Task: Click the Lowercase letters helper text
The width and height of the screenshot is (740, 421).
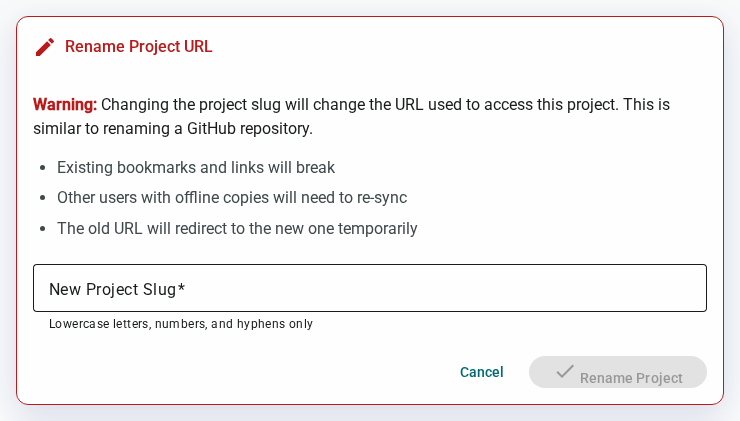Action: [181, 324]
